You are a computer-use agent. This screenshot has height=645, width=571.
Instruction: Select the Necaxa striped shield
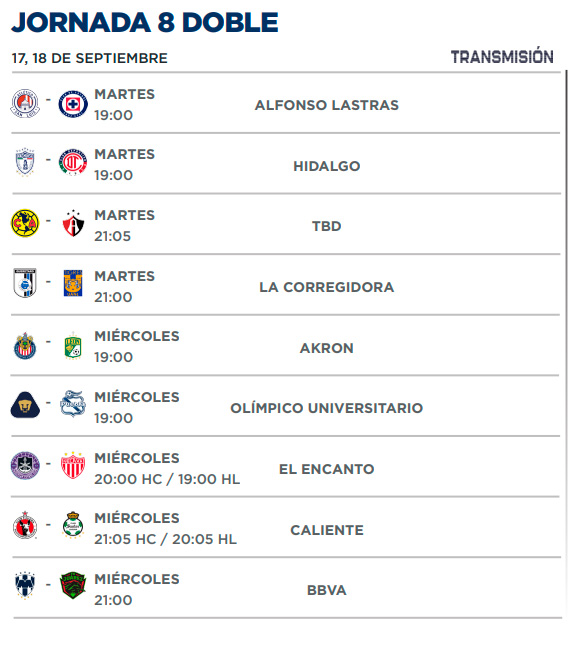click(x=73, y=465)
